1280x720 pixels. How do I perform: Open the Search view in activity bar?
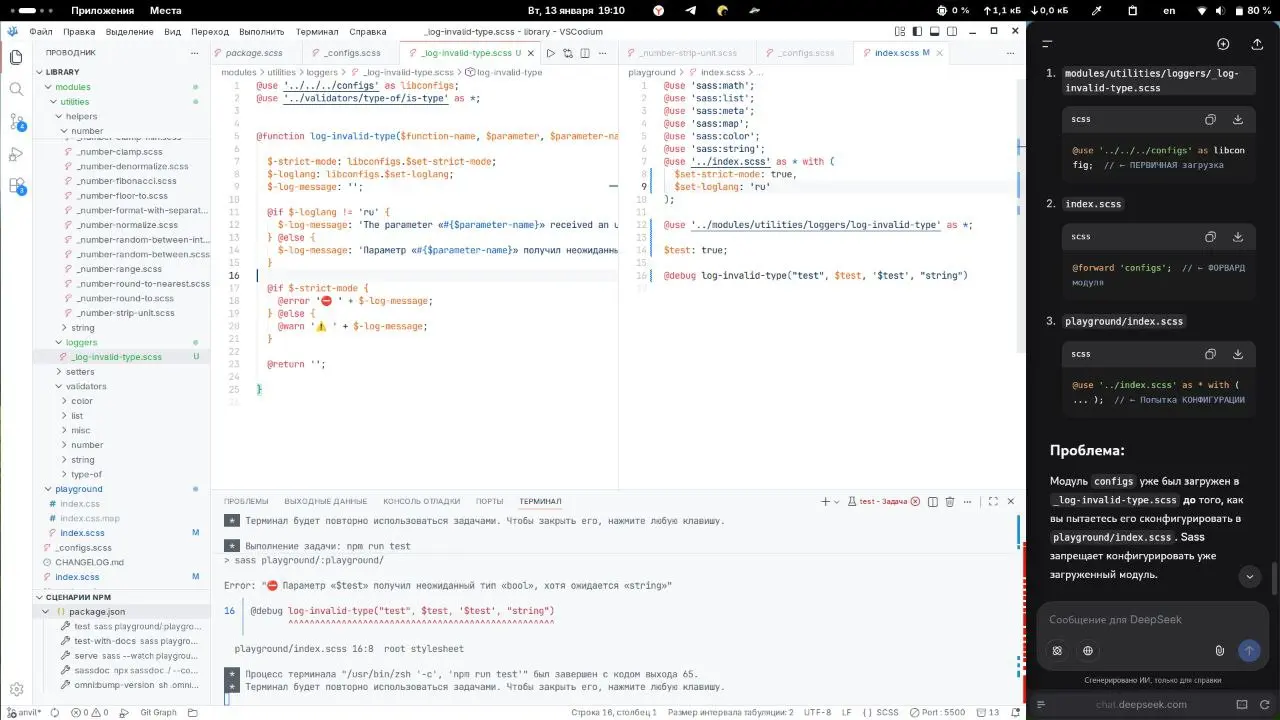click(x=16, y=89)
